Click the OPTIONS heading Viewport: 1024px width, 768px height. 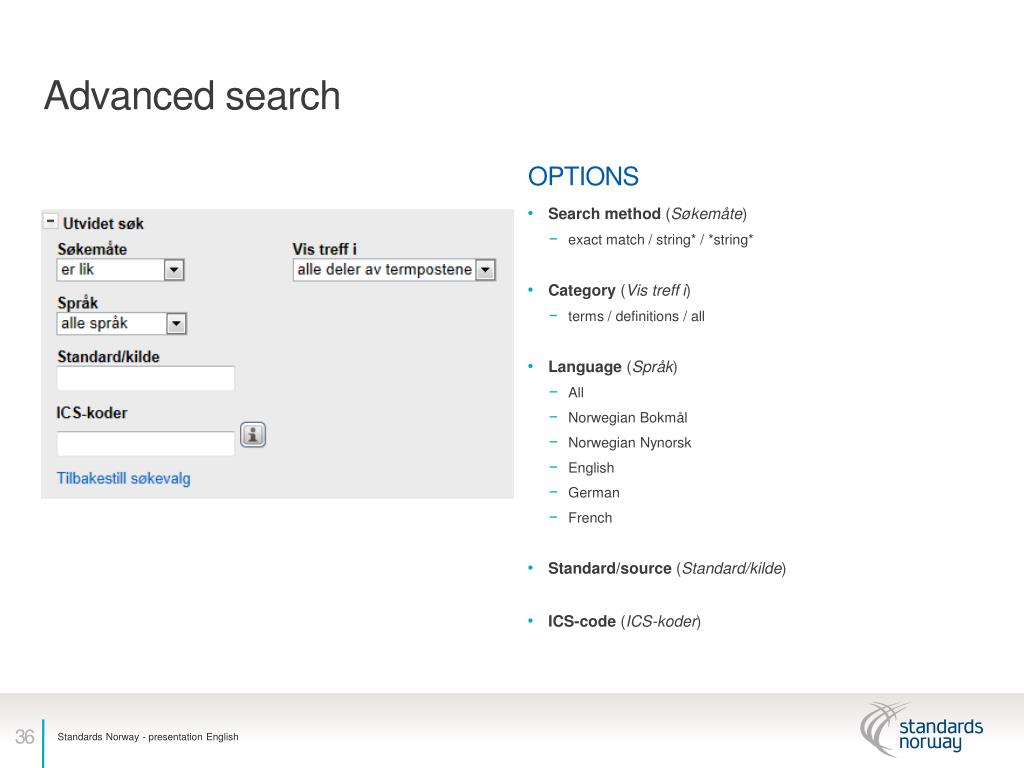click(583, 176)
